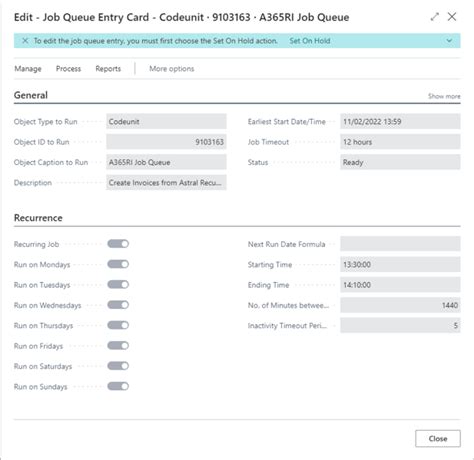The height and width of the screenshot is (460, 474).
Task: Click the Object Type to Run field
Action: click(x=166, y=121)
